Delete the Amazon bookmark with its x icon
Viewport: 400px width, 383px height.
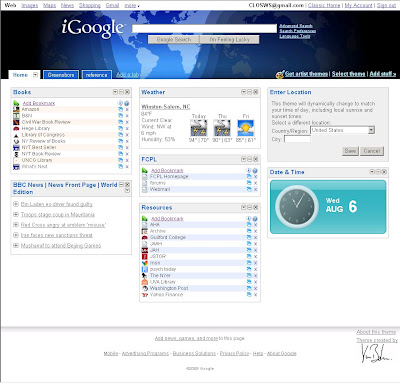click(x=127, y=110)
